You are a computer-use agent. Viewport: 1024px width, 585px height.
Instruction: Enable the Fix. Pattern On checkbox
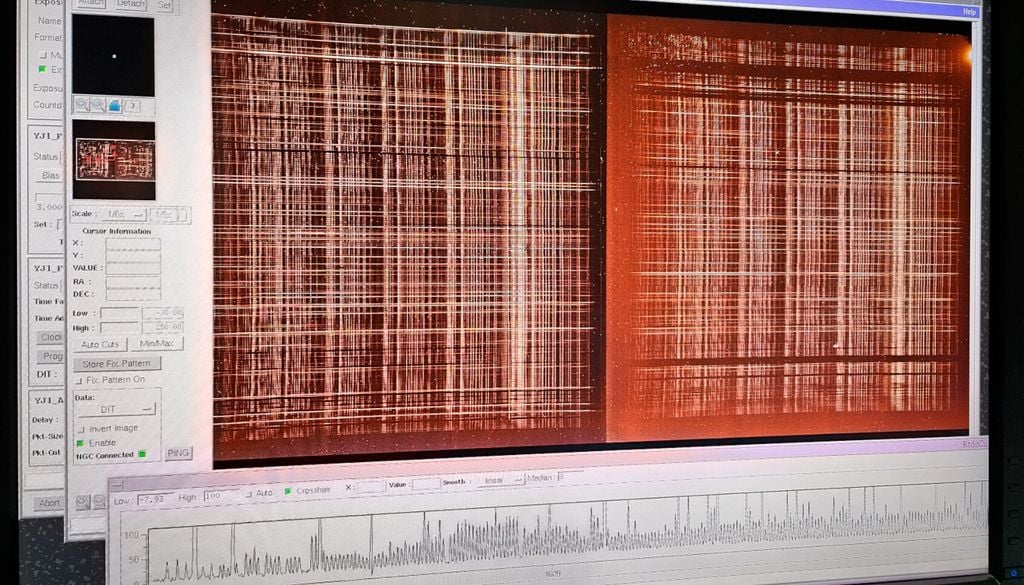(78, 380)
